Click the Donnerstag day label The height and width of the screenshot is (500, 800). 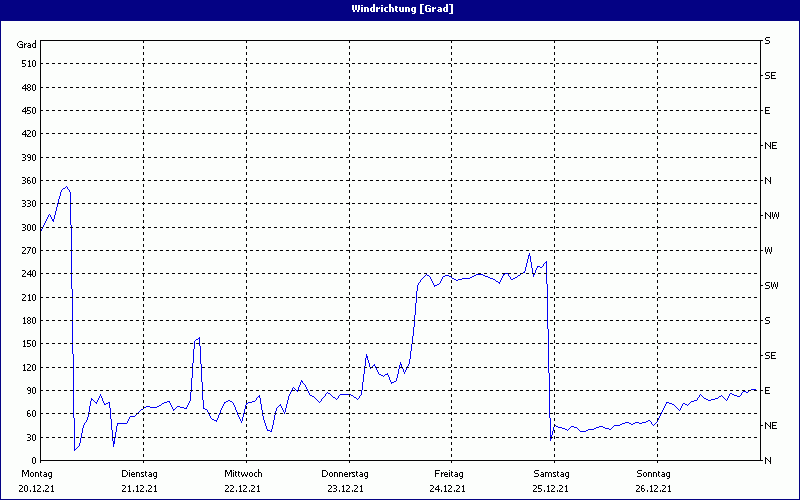(345, 473)
